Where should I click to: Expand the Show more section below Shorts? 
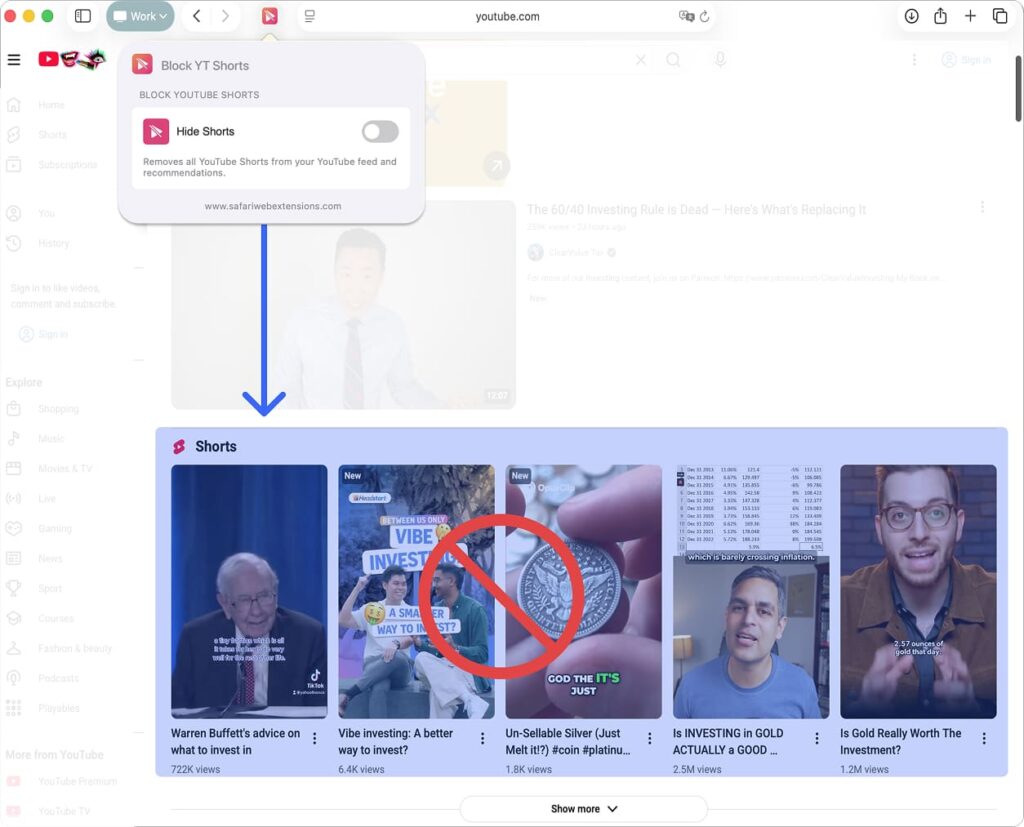tap(583, 807)
